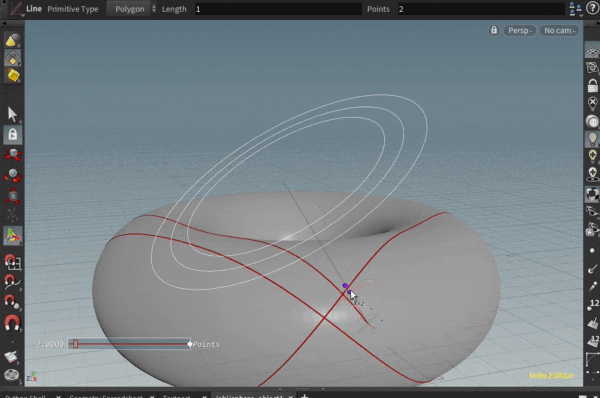Click the purple line handle in viewport
The width and height of the screenshot is (600, 398).
(345, 286)
